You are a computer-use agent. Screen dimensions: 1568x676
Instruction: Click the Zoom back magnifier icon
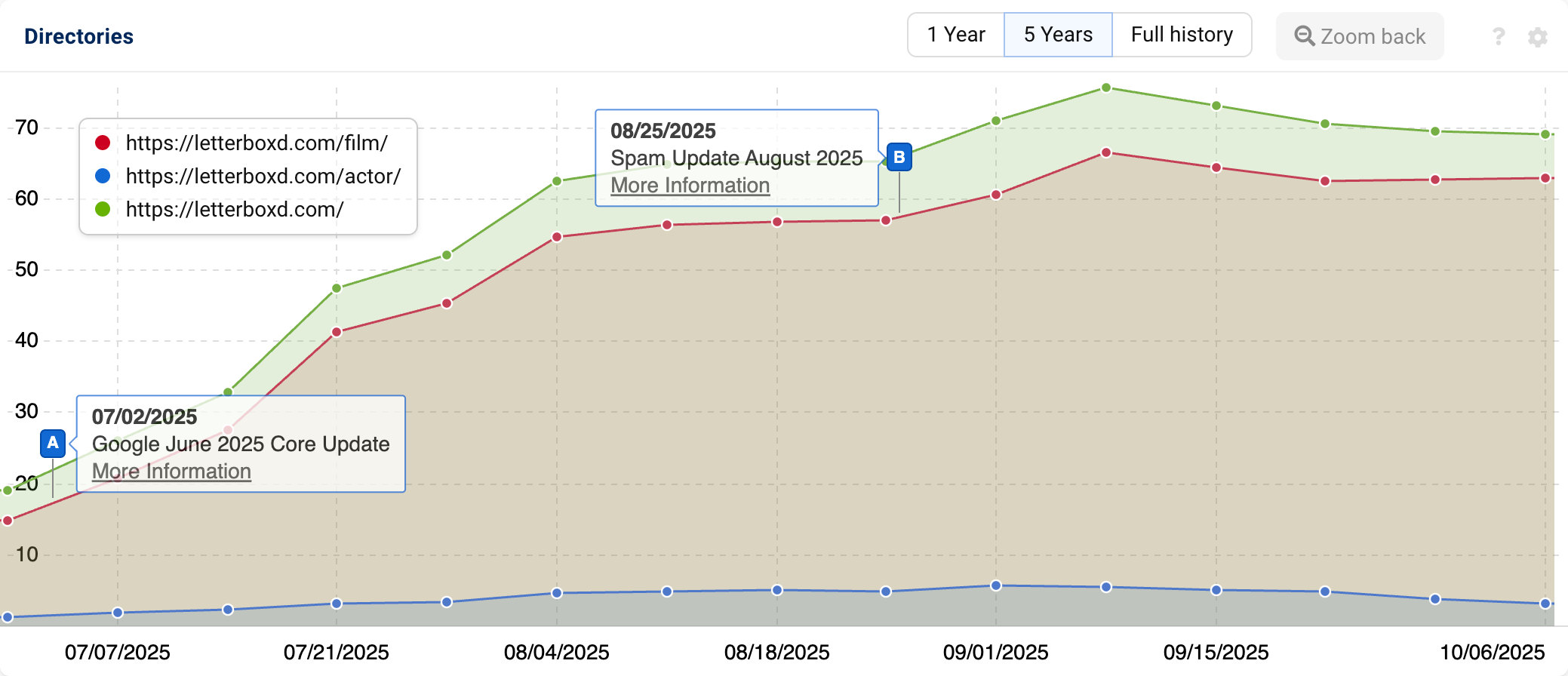1305,36
